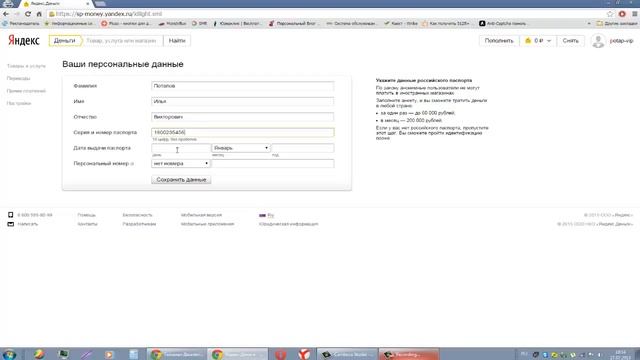Open the potap-vip account link
Image resolution: width=640 pixels, height=360 pixels.
pyautogui.click(x=621, y=41)
